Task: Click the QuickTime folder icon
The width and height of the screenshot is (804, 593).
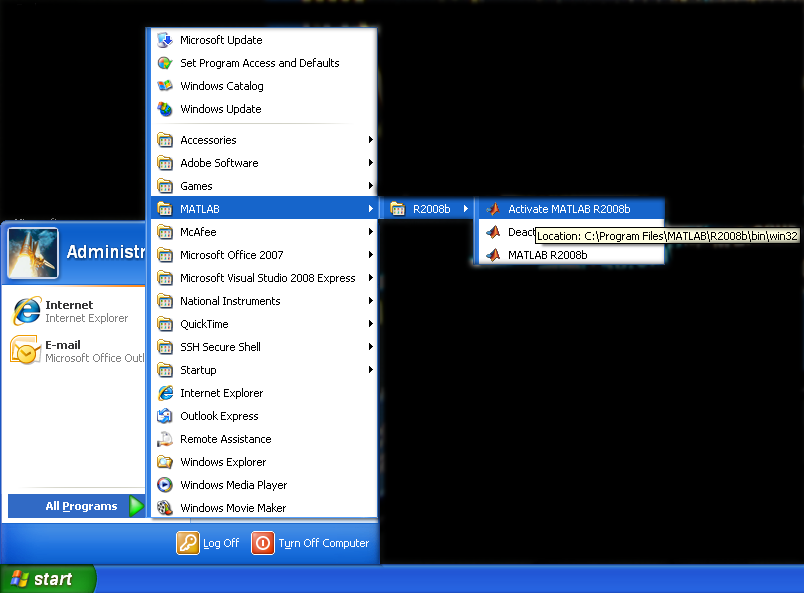Action: [x=165, y=324]
